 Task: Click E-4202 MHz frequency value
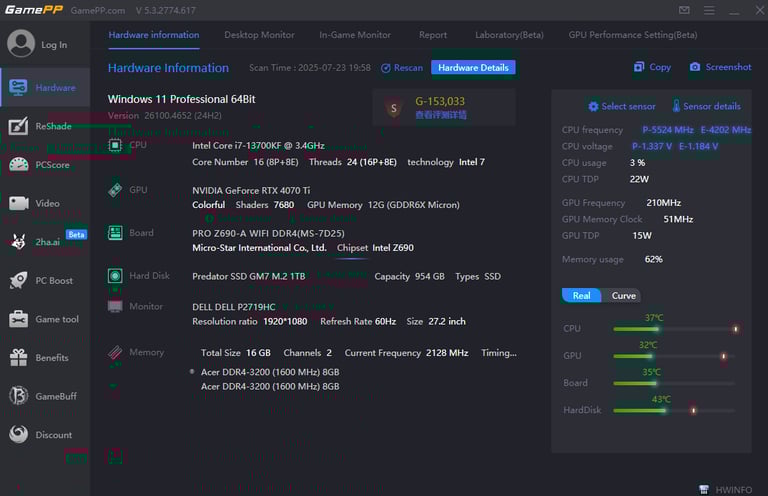coord(725,130)
